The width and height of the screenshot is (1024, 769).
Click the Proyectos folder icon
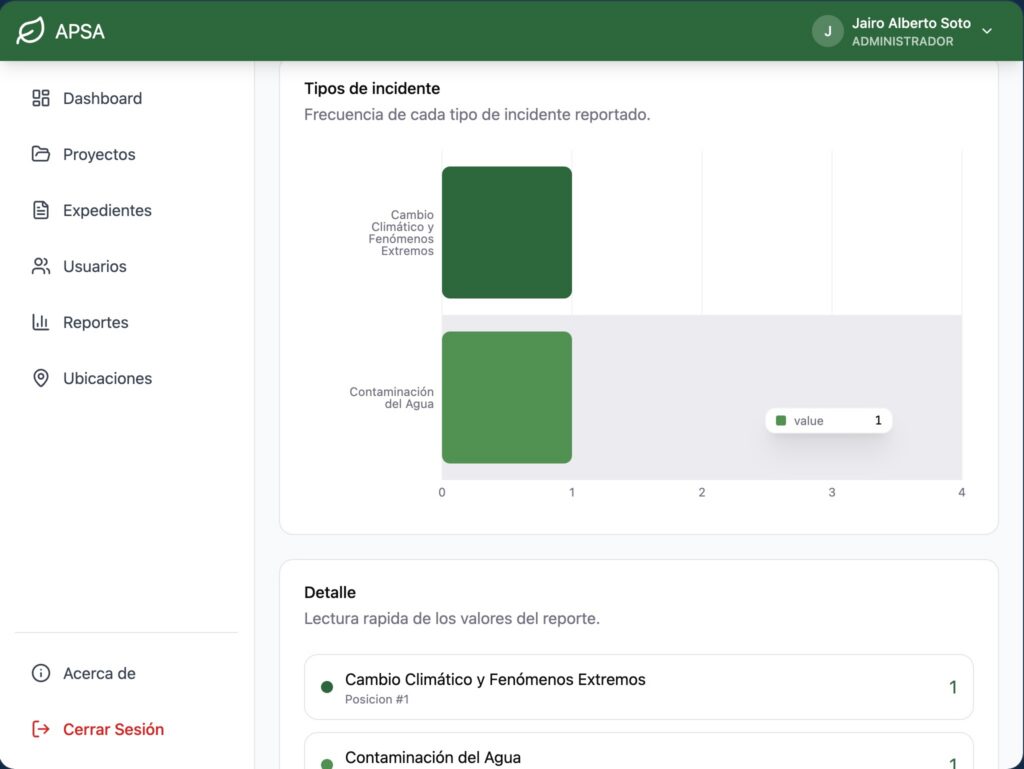click(x=41, y=154)
